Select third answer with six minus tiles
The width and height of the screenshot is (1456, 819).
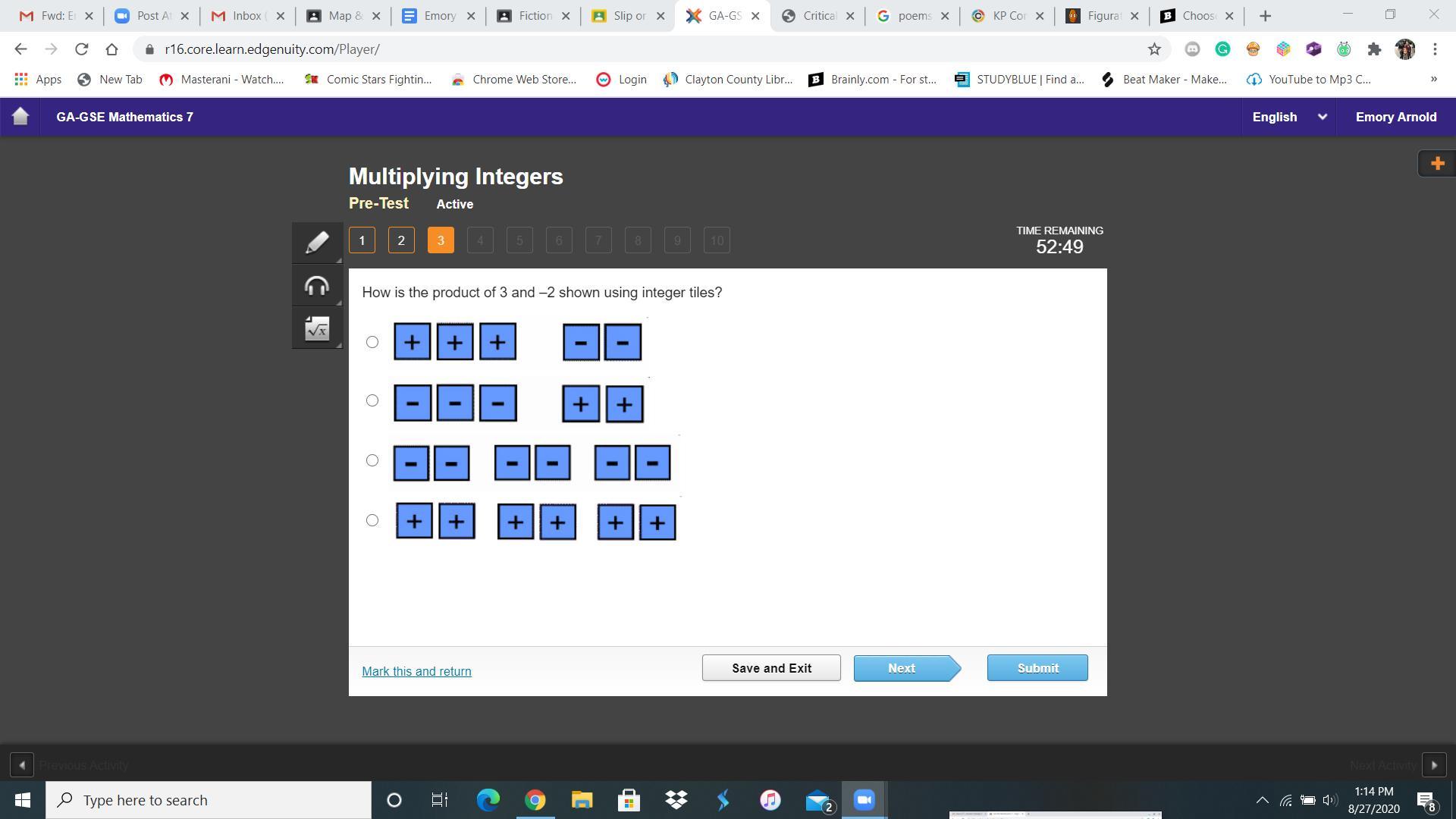(x=372, y=460)
